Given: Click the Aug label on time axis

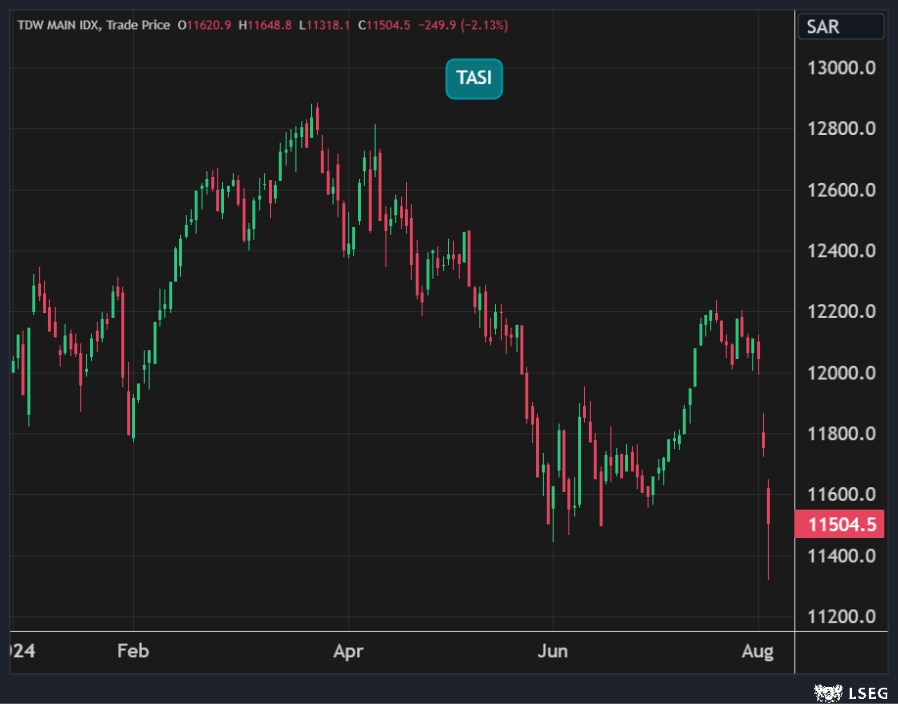Looking at the screenshot, I should (758, 652).
